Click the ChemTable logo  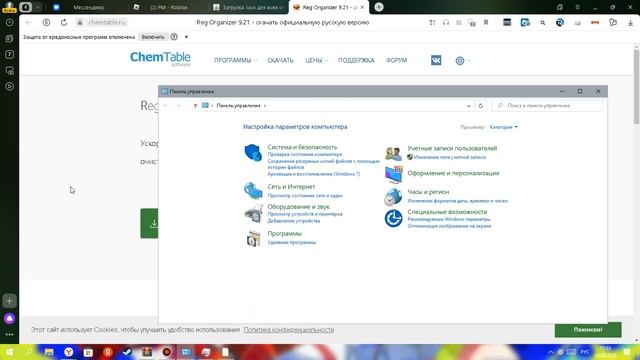pyautogui.click(x=160, y=58)
